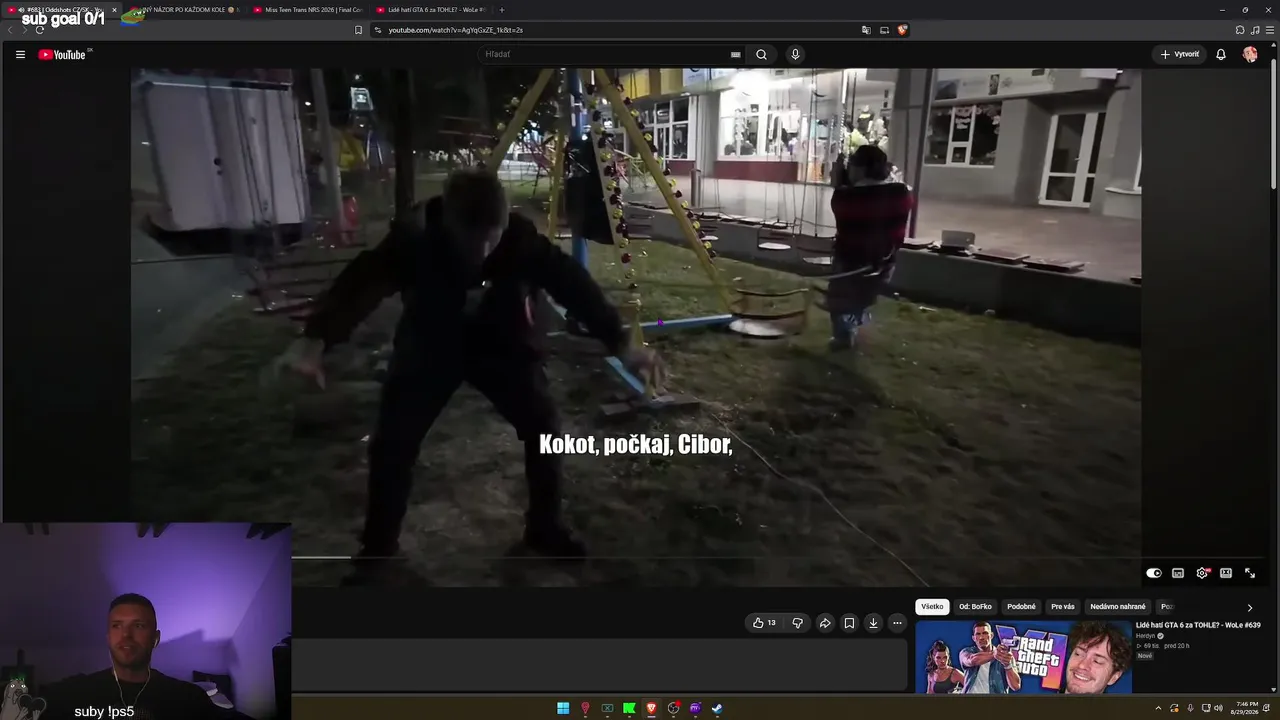Switch to the 'NÁZOR PO KAŽDOM KOLE' tab
Viewport: 1280px width, 720px height.
[185, 10]
